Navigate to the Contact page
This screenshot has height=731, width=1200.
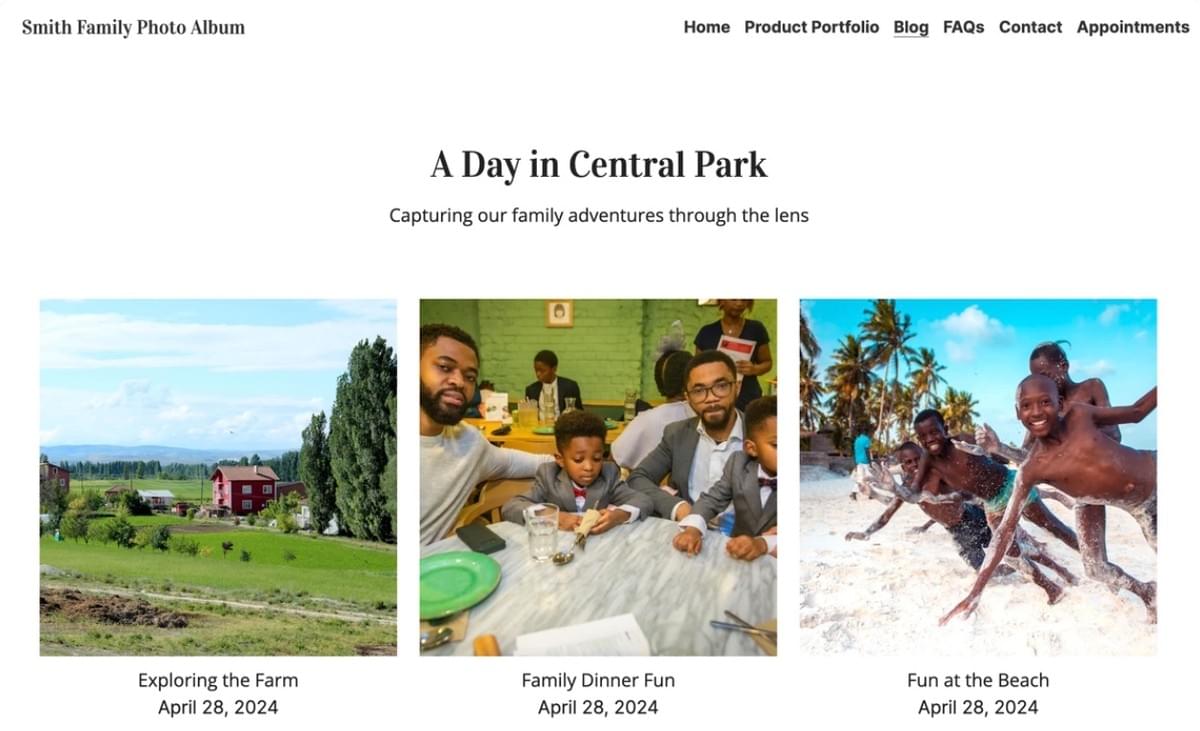tap(1030, 27)
